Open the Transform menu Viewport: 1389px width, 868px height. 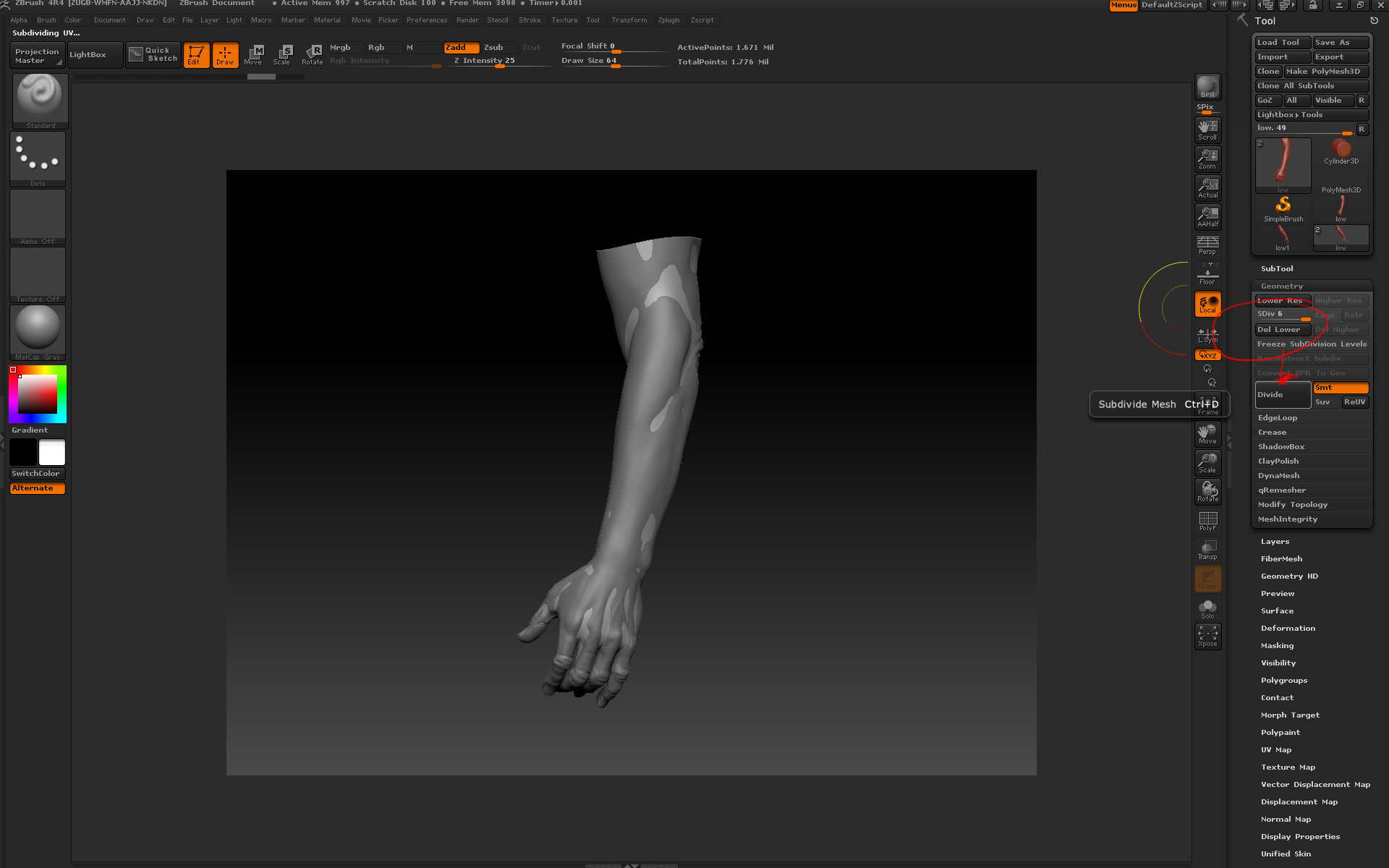(629, 20)
